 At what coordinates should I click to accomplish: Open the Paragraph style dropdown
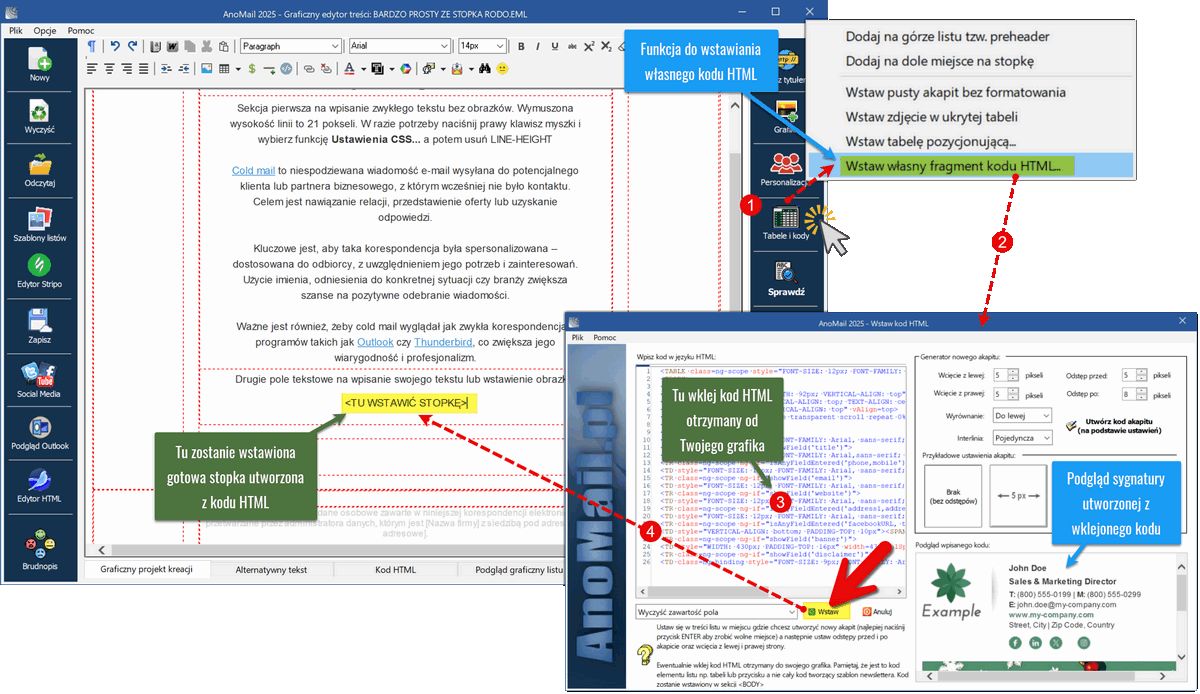[x=291, y=46]
